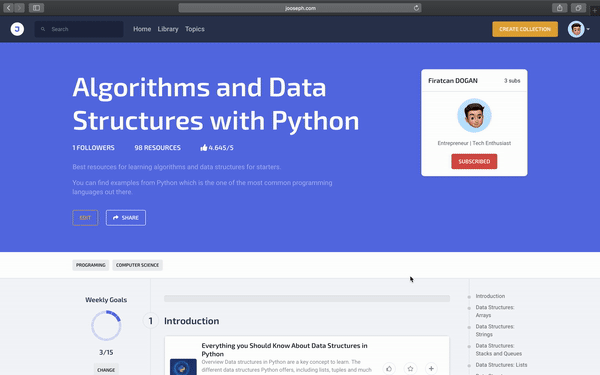Click the thumbs-up rating icon by 4.645/5
Viewport: 600px width, 375px height.
[x=204, y=148]
